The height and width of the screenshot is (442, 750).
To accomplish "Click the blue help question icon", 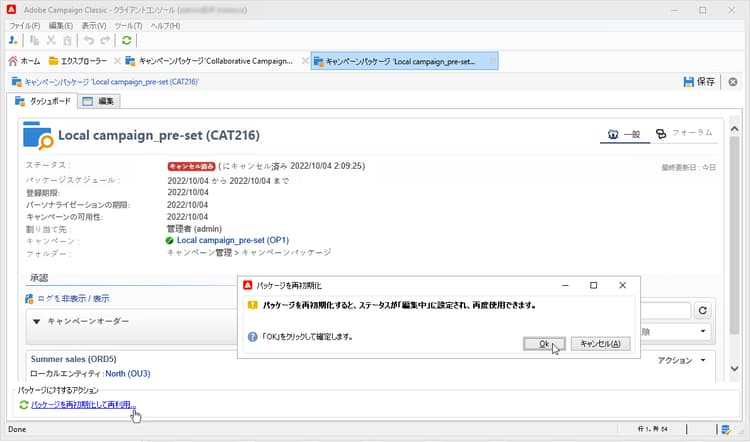I will click(x=253, y=337).
